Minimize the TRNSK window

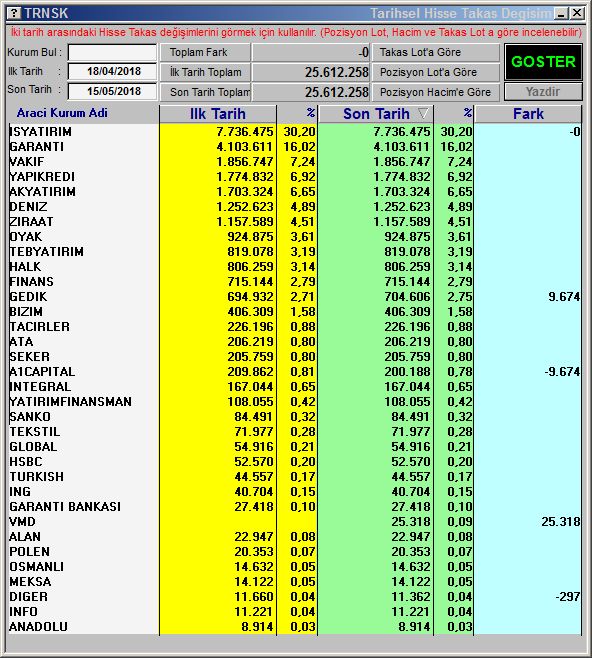(561, 13)
